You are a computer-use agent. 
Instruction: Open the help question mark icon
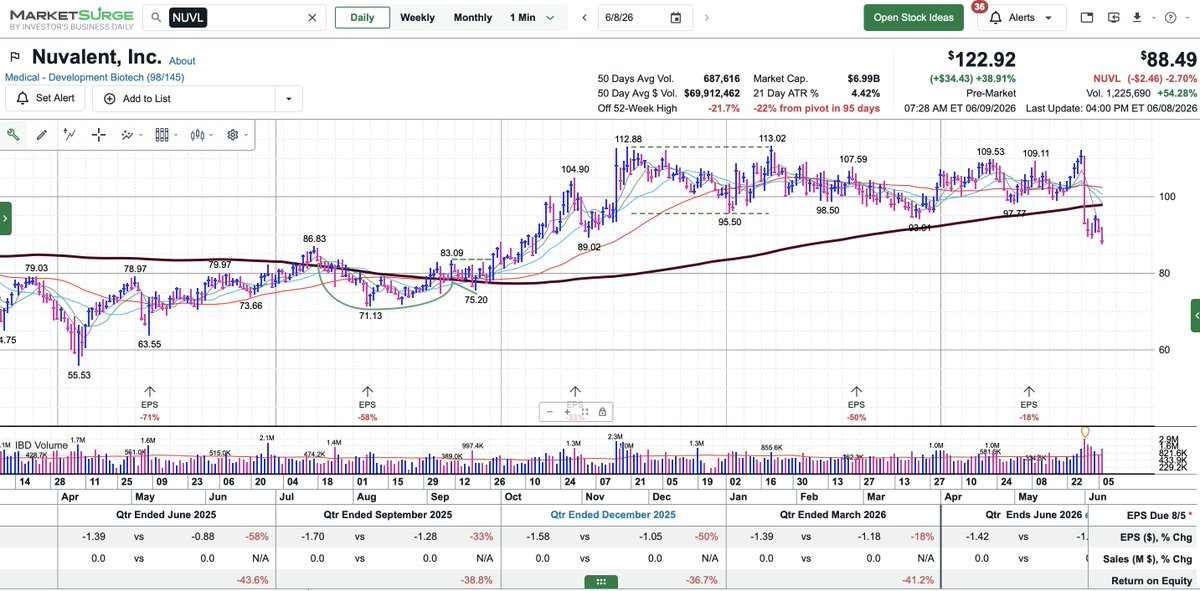pyautogui.click(x=1173, y=18)
